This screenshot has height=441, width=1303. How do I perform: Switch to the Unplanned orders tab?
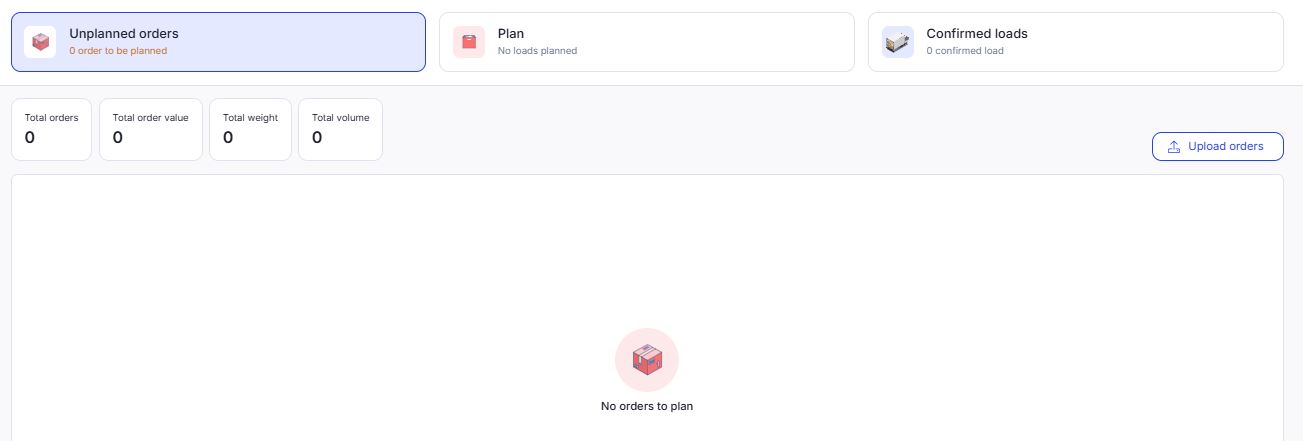pos(218,42)
